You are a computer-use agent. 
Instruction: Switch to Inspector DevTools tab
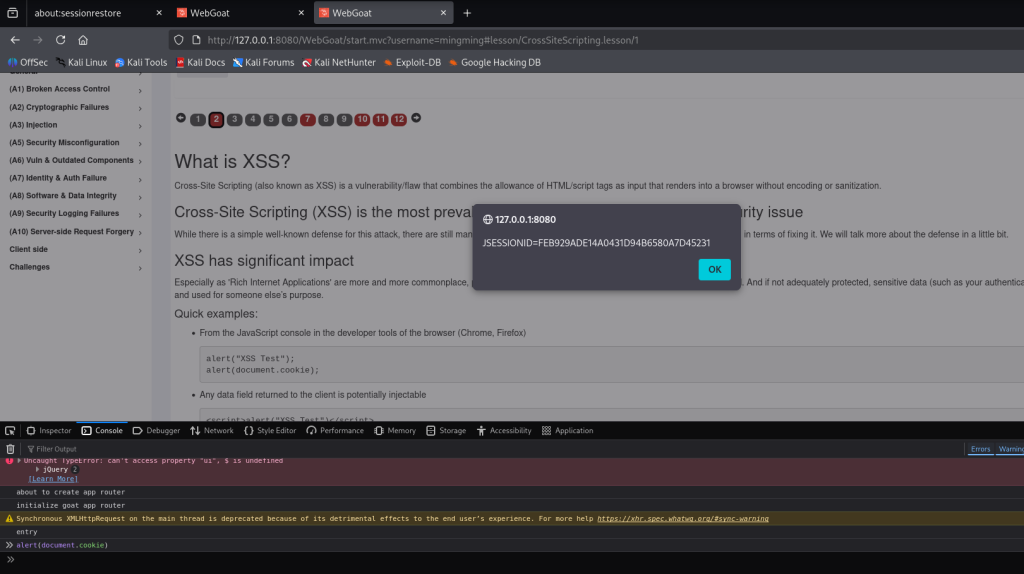(x=48, y=430)
